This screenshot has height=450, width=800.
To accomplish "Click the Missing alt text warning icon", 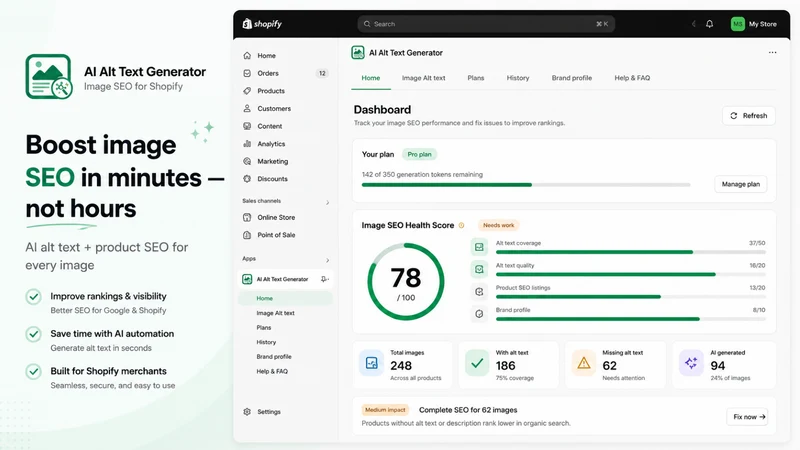I will coord(584,363).
